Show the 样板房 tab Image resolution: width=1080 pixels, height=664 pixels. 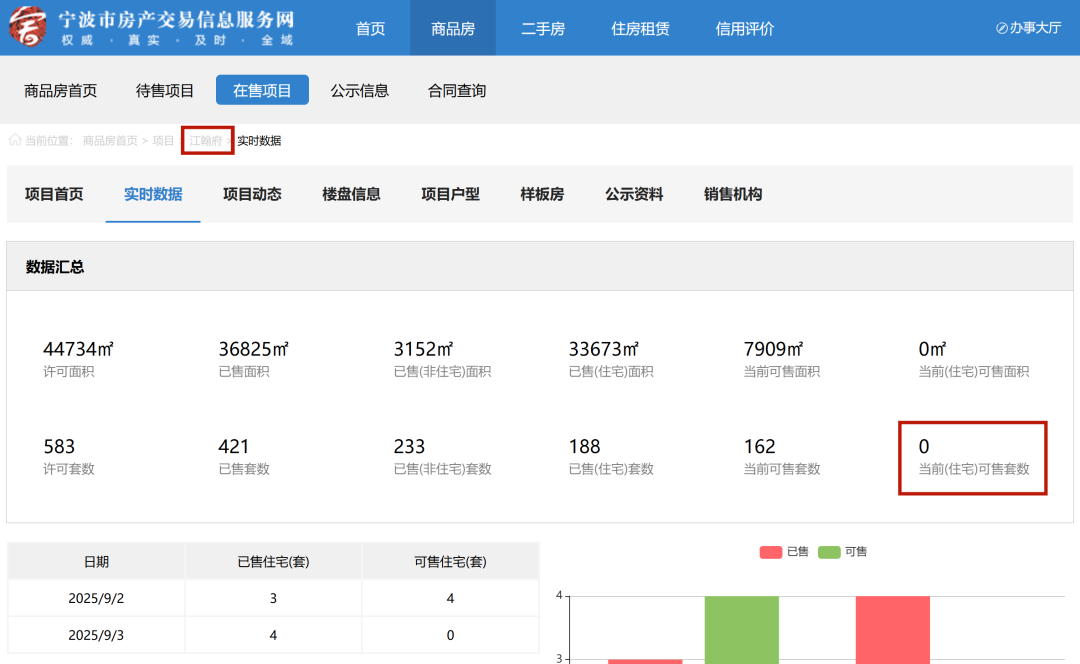point(542,194)
